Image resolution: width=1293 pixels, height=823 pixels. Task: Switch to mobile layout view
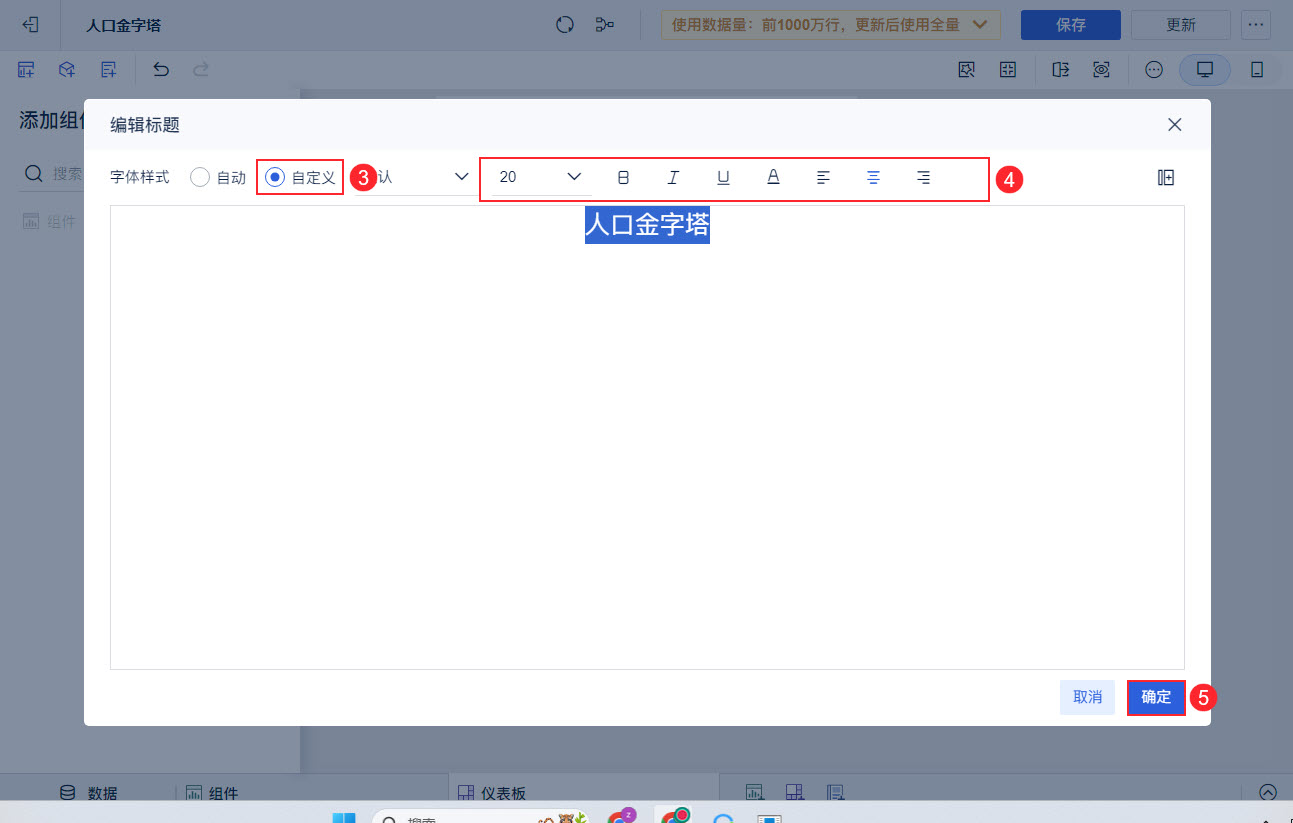click(x=1257, y=70)
